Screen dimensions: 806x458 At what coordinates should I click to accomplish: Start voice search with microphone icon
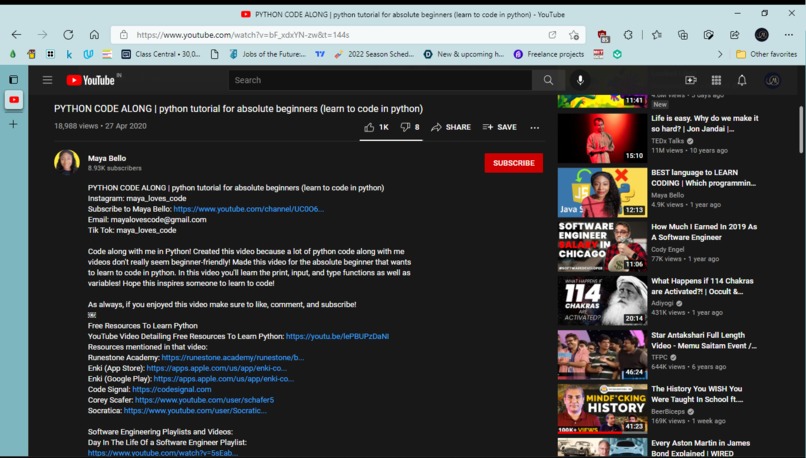coord(580,80)
